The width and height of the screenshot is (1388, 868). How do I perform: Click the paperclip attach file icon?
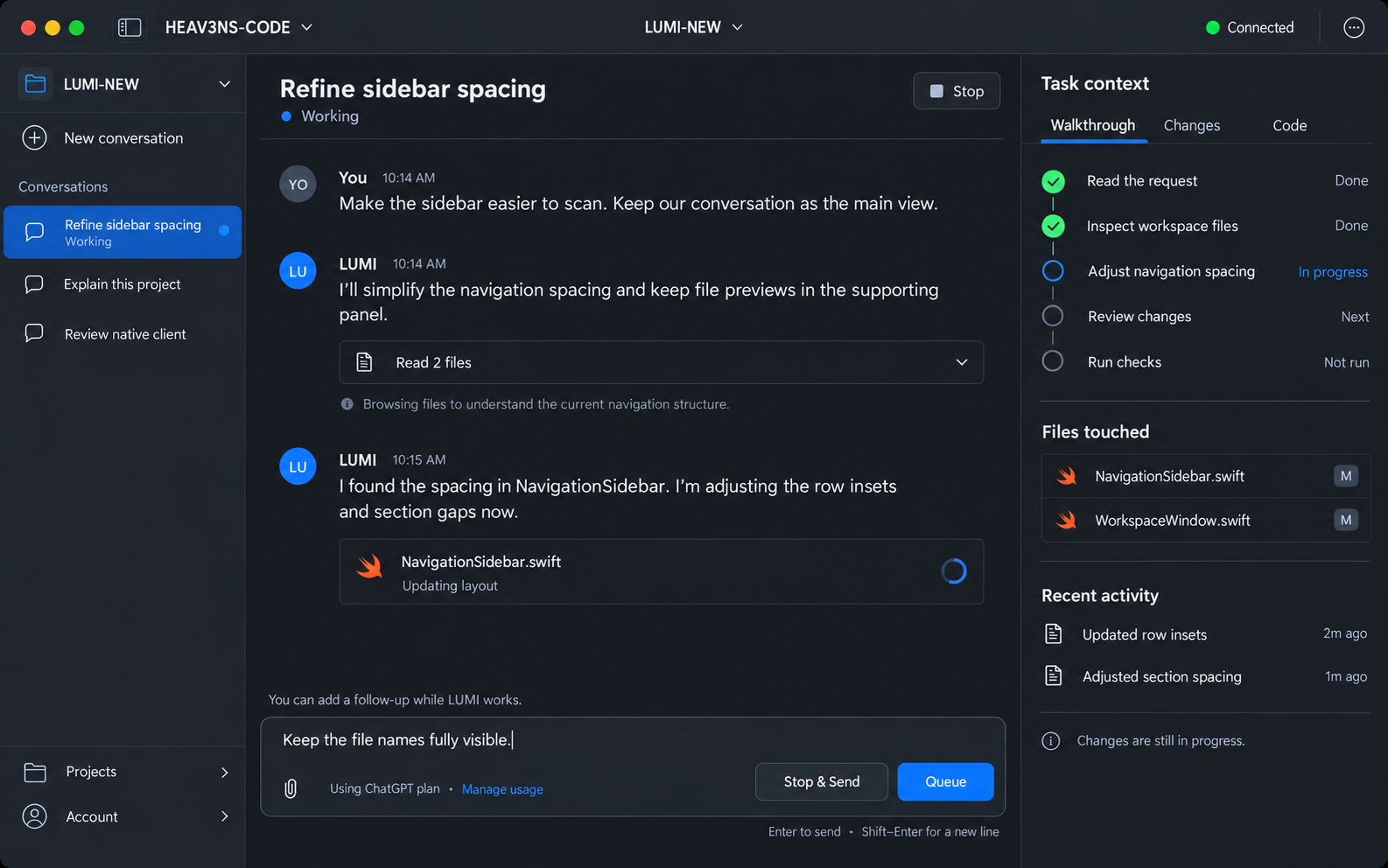pos(291,788)
